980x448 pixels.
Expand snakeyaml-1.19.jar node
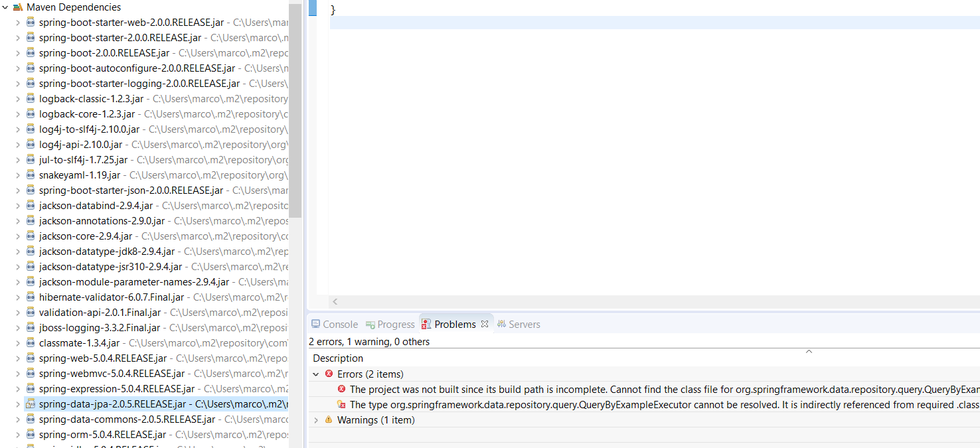(x=18, y=175)
